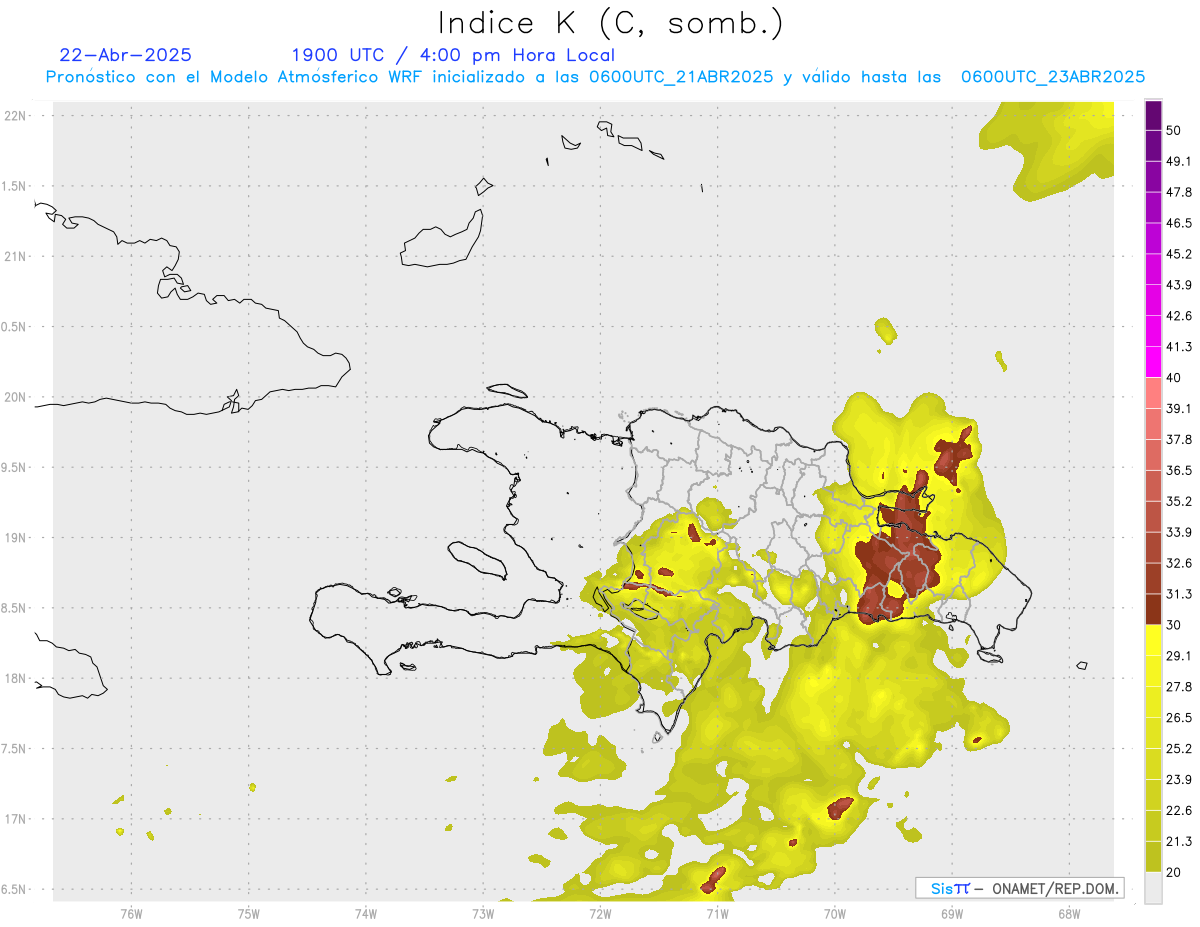Click the '21N' latitude label
Screen dimensions: 1200x927
pyautogui.click(x=16, y=257)
